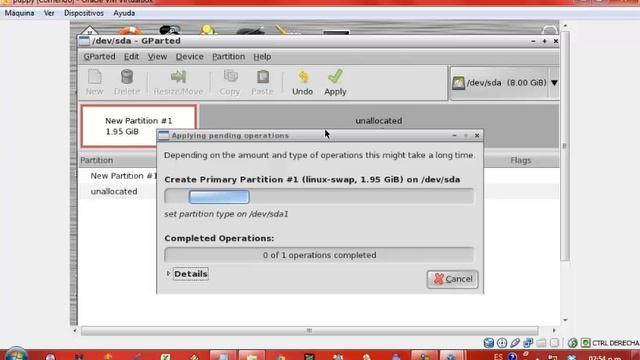Click the Delete partition toolbar icon
Viewport: 640px width, 360px height.
pos(127,77)
